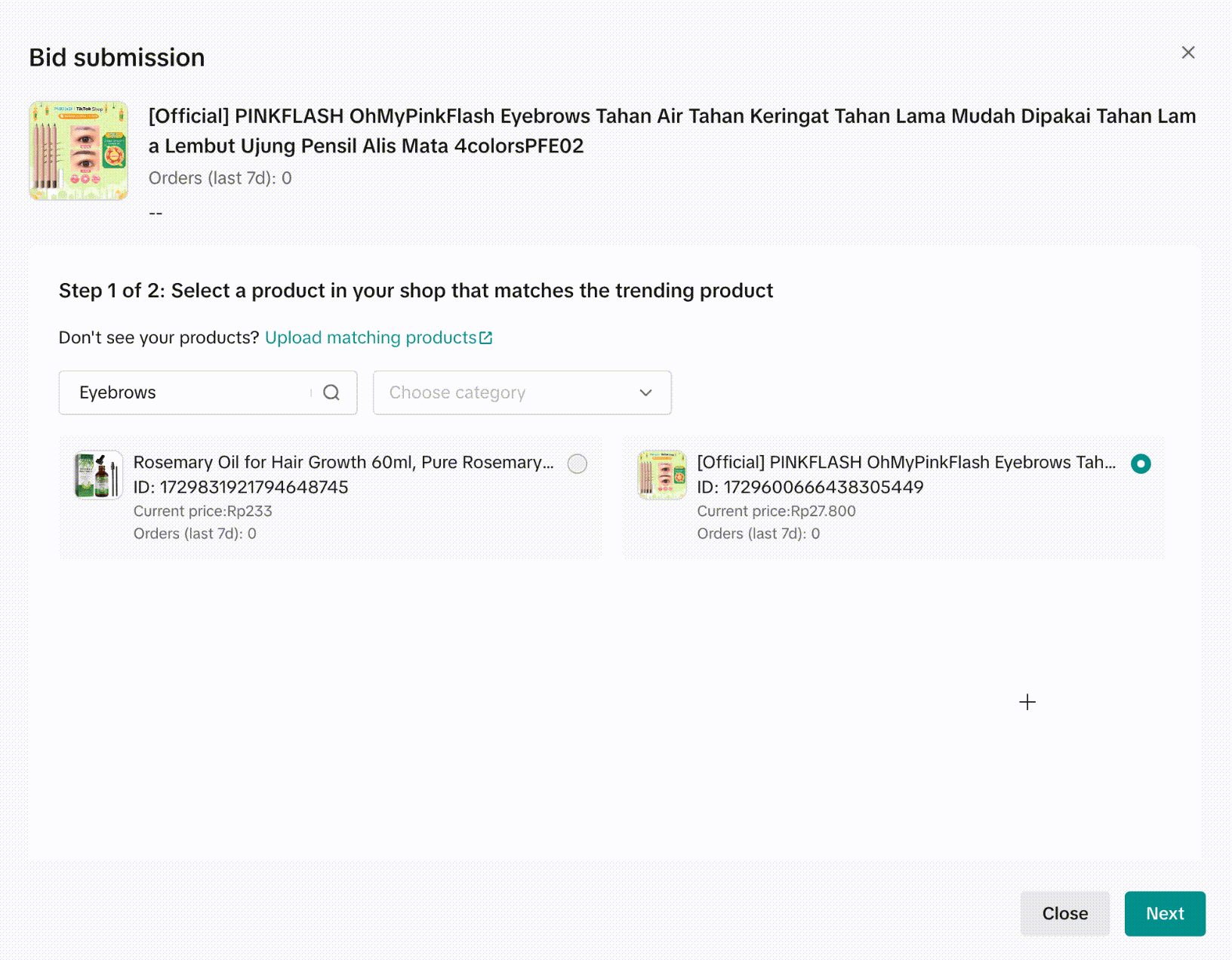Viewport: 1232px width, 960px height.
Task: Click the Rosemary Oil product thumbnail
Action: [x=98, y=475]
